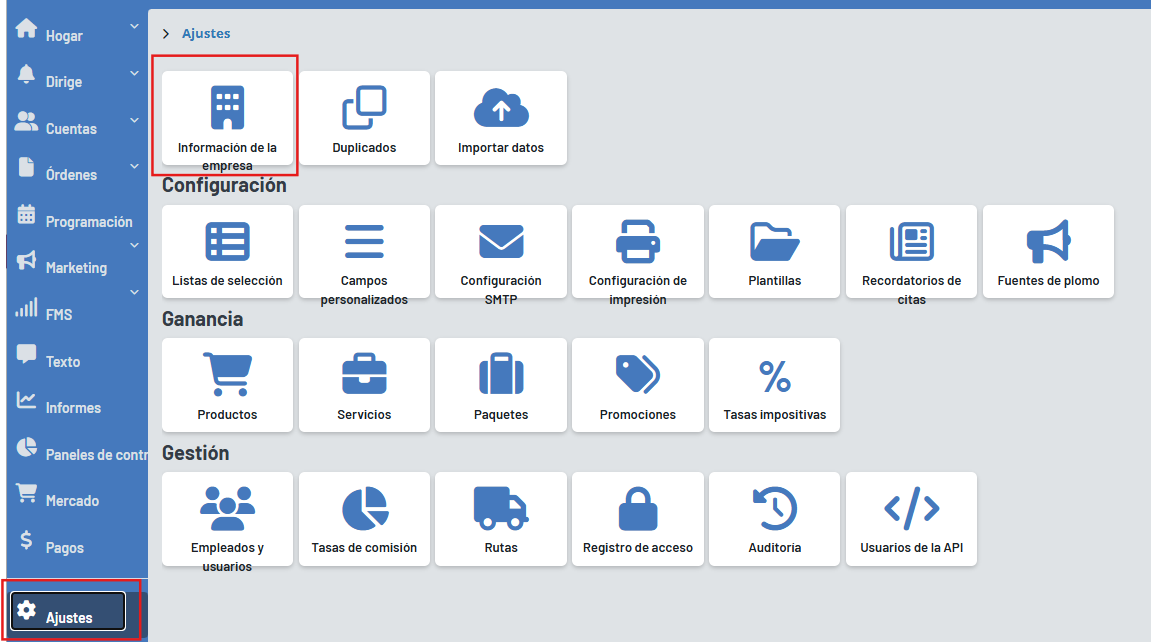This screenshot has width=1151, height=642.
Task: Open the Información de la empresa building icon
Action: [227, 108]
